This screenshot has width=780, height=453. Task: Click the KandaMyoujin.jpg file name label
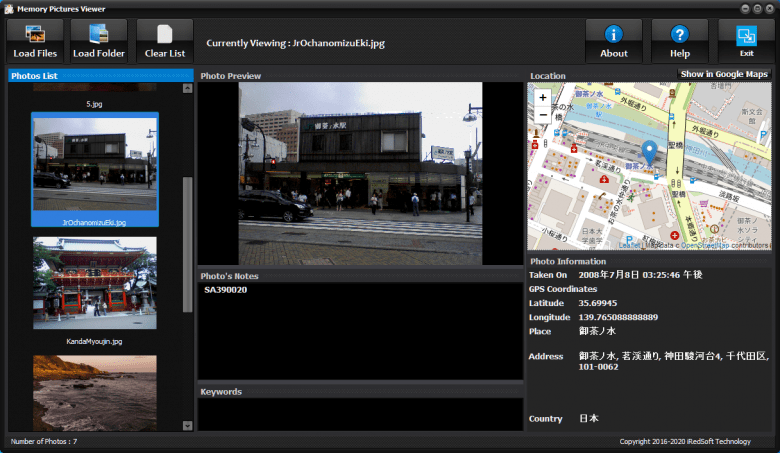pos(95,342)
